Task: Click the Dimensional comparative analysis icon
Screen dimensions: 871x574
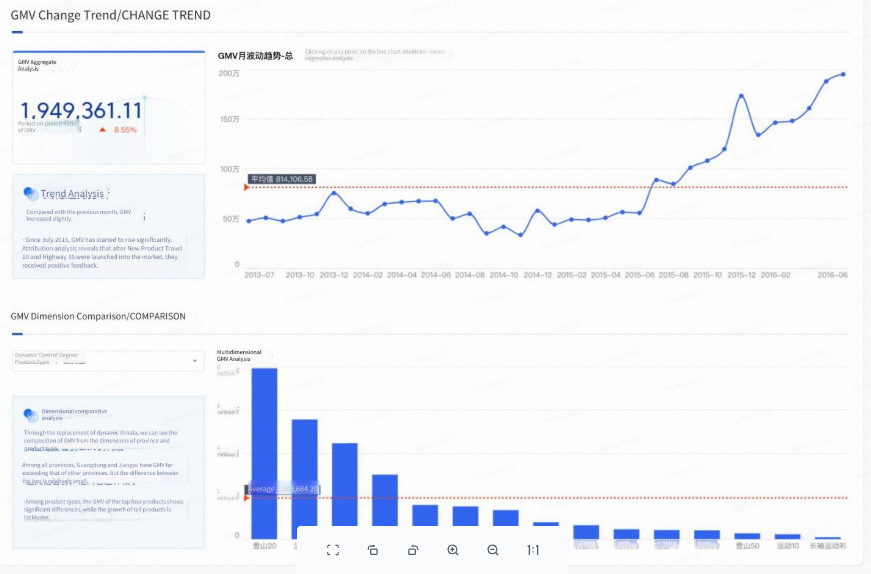Action: (31, 415)
